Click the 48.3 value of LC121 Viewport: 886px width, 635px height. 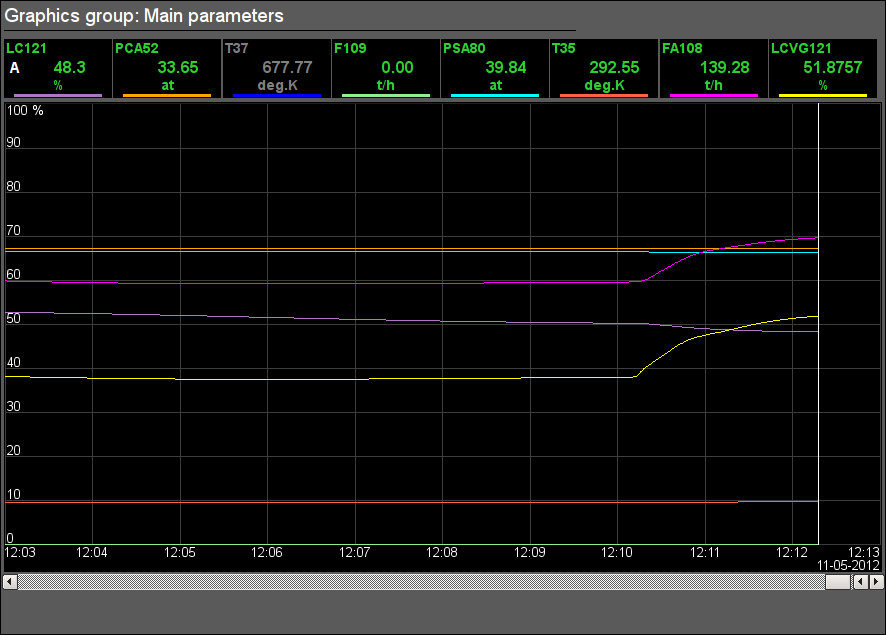point(70,67)
